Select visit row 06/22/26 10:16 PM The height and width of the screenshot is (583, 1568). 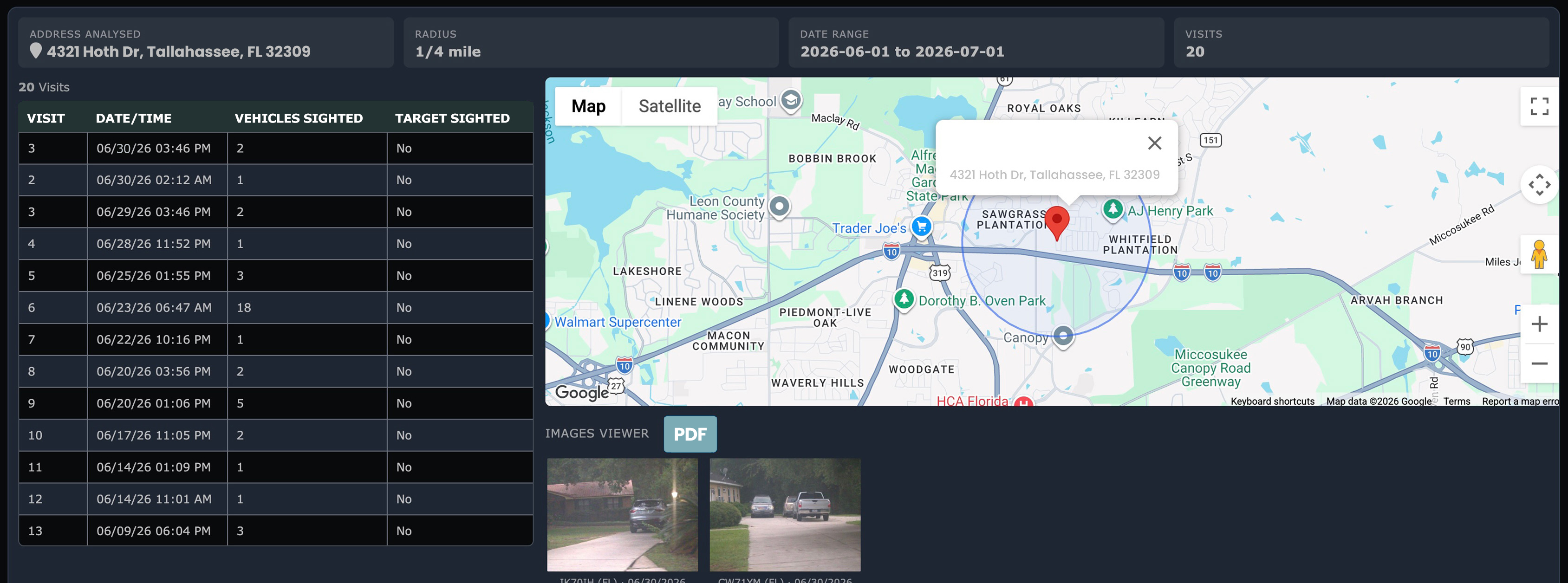276,340
